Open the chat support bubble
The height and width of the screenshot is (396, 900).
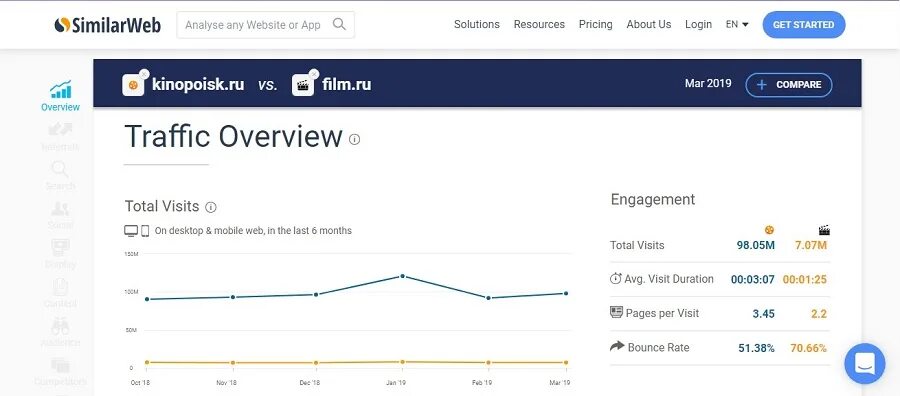tap(864, 363)
